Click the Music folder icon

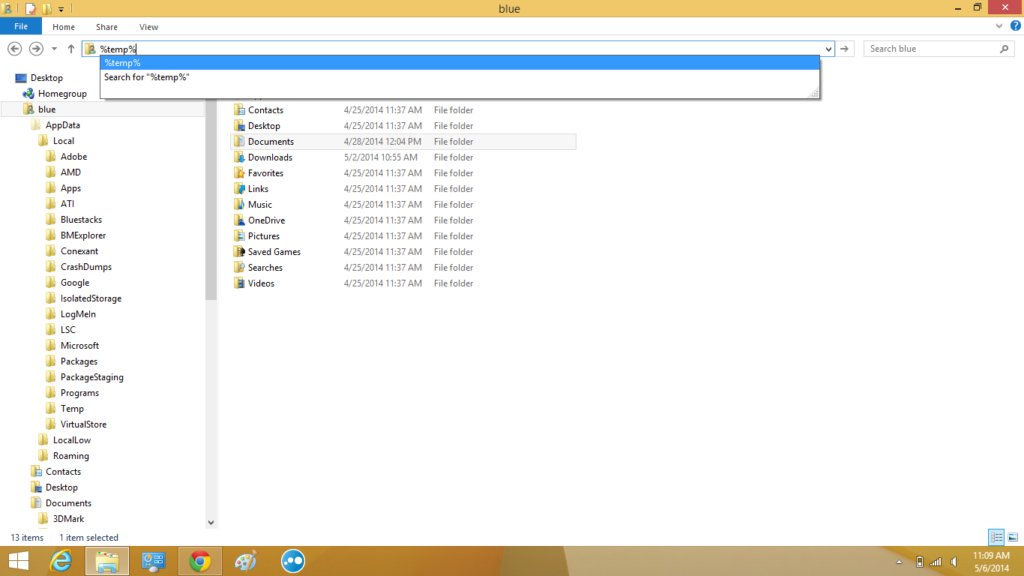(240, 204)
